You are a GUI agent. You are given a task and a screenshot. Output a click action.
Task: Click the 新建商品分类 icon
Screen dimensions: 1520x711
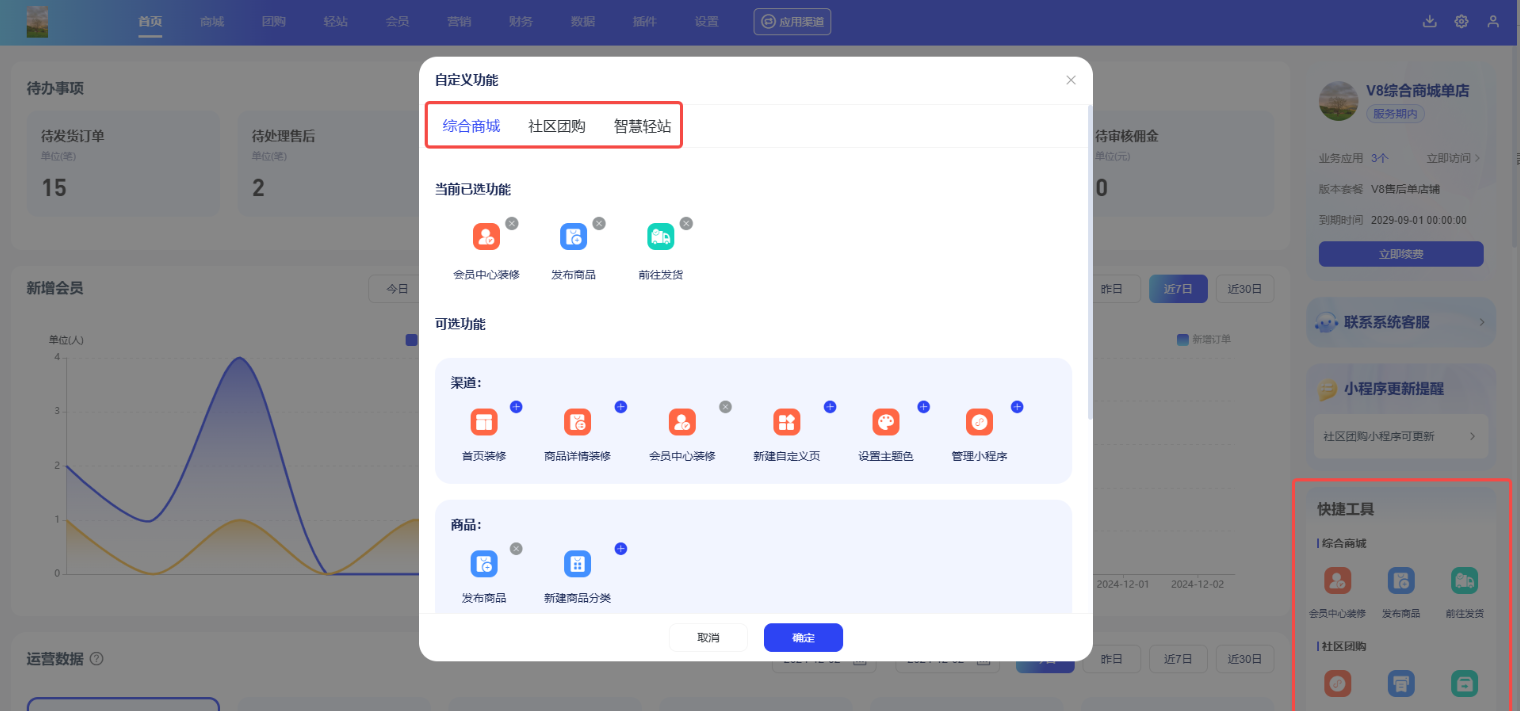[x=577, y=564]
